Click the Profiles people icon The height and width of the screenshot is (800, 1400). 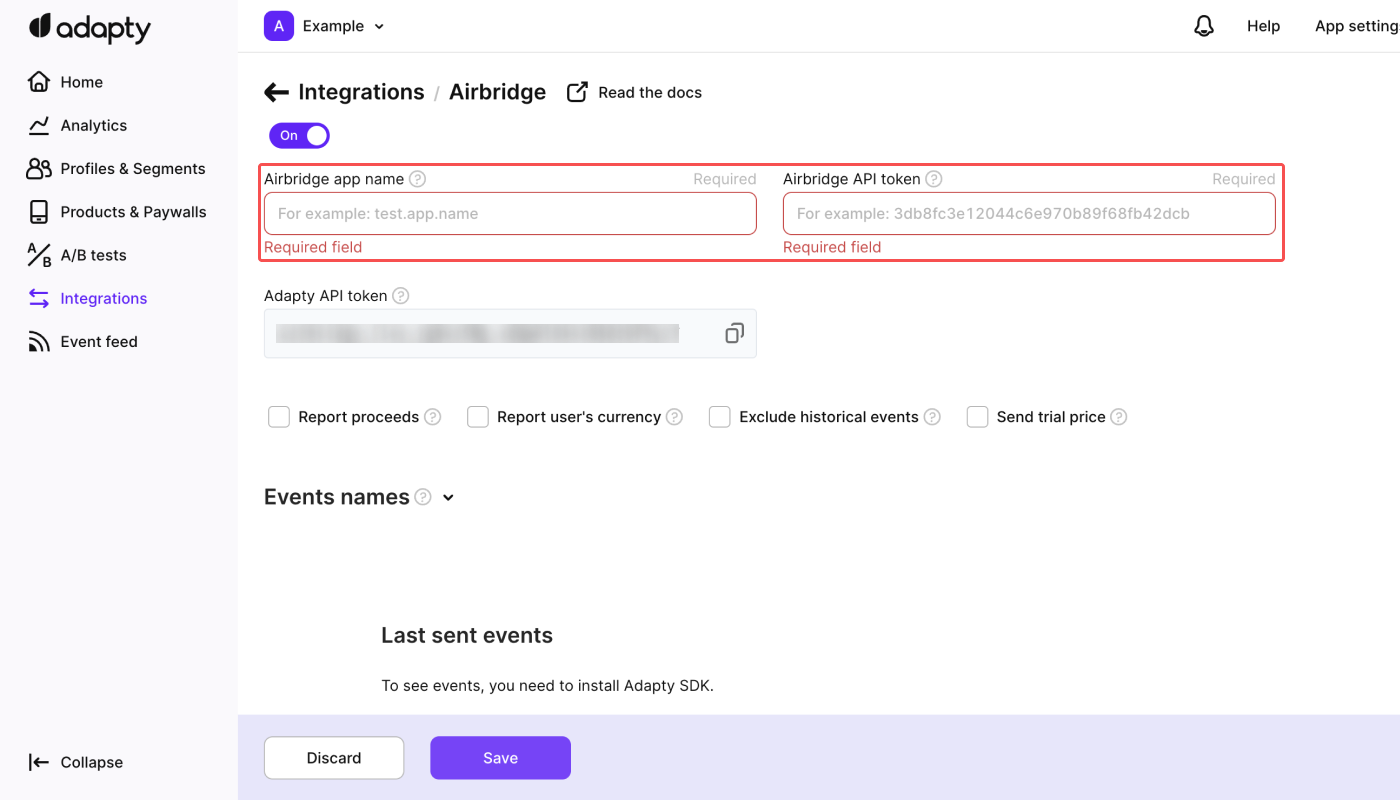[38, 168]
